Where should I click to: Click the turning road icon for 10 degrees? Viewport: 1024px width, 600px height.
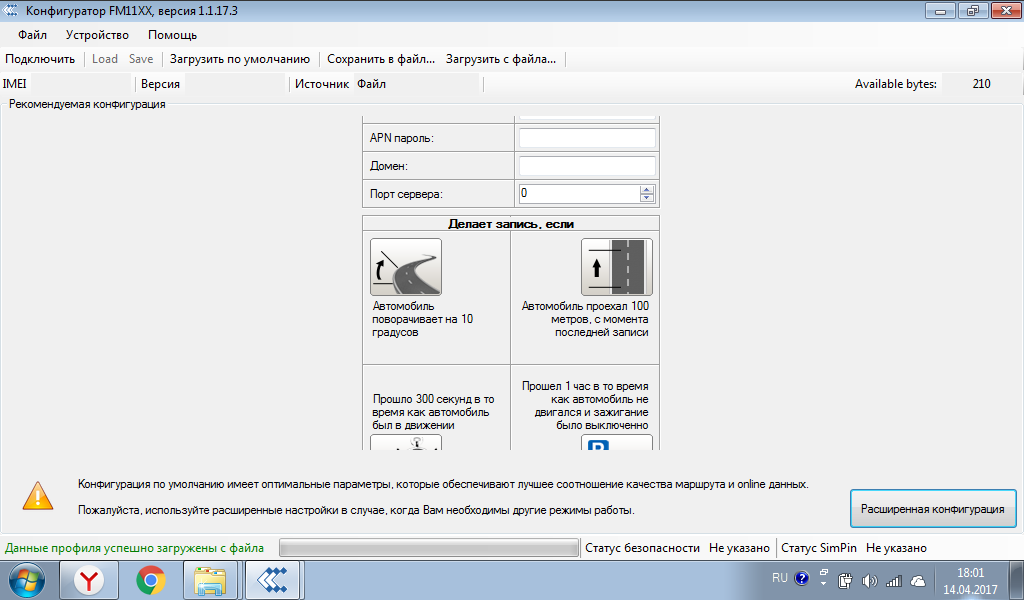click(x=405, y=267)
